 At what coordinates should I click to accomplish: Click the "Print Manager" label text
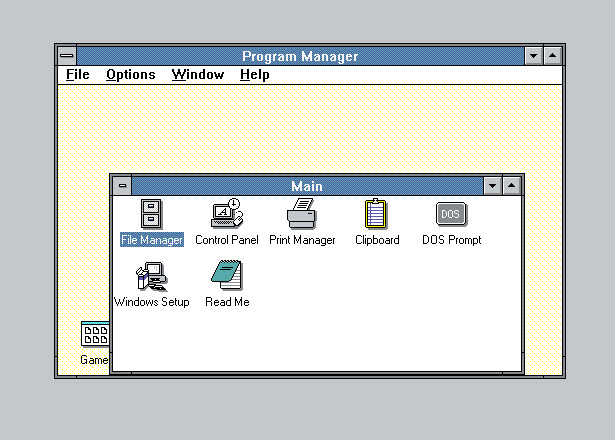point(302,240)
